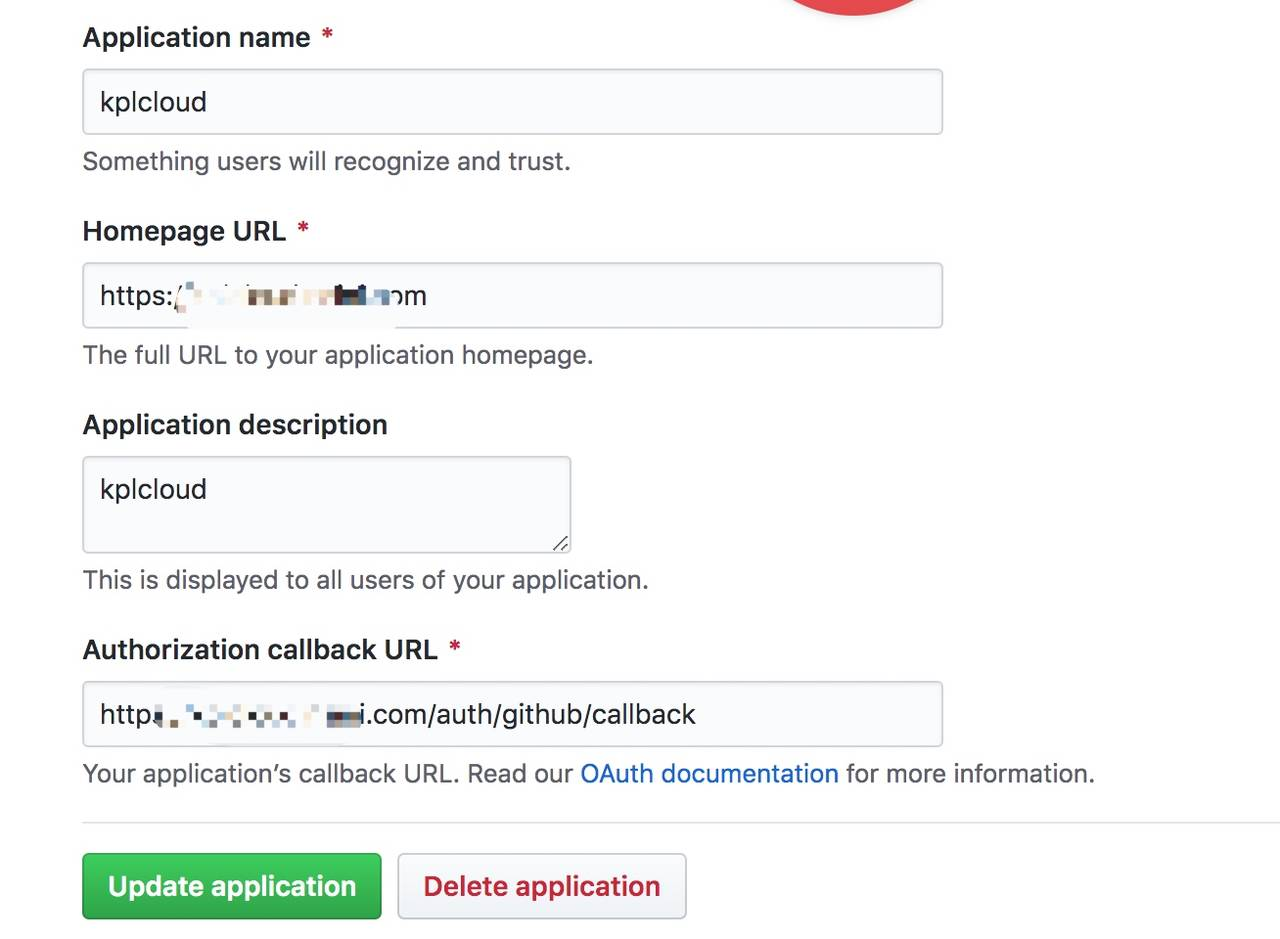
Task: Click the "full URL to your application homepage" hint
Action: (338, 355)
